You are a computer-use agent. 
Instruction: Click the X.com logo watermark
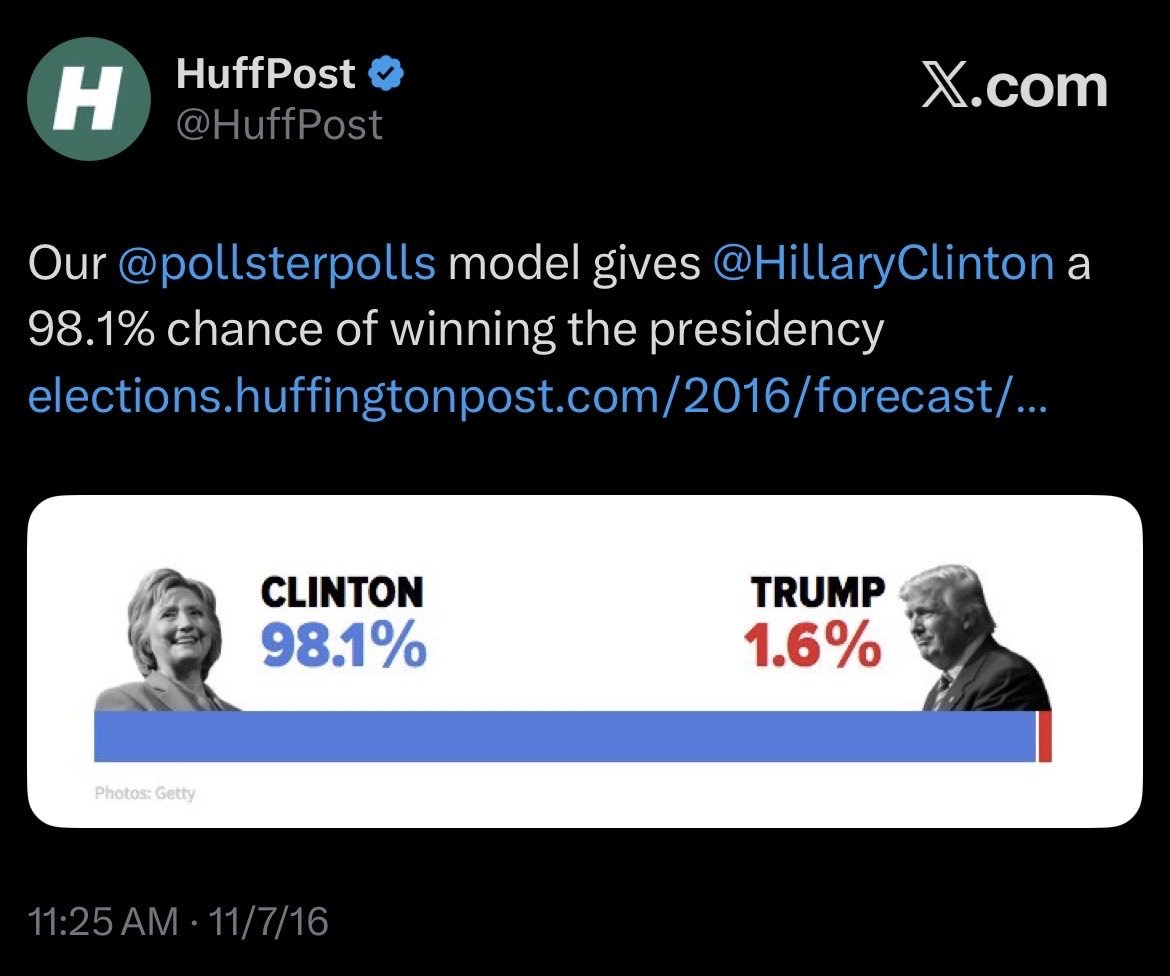click(1015, 87)
